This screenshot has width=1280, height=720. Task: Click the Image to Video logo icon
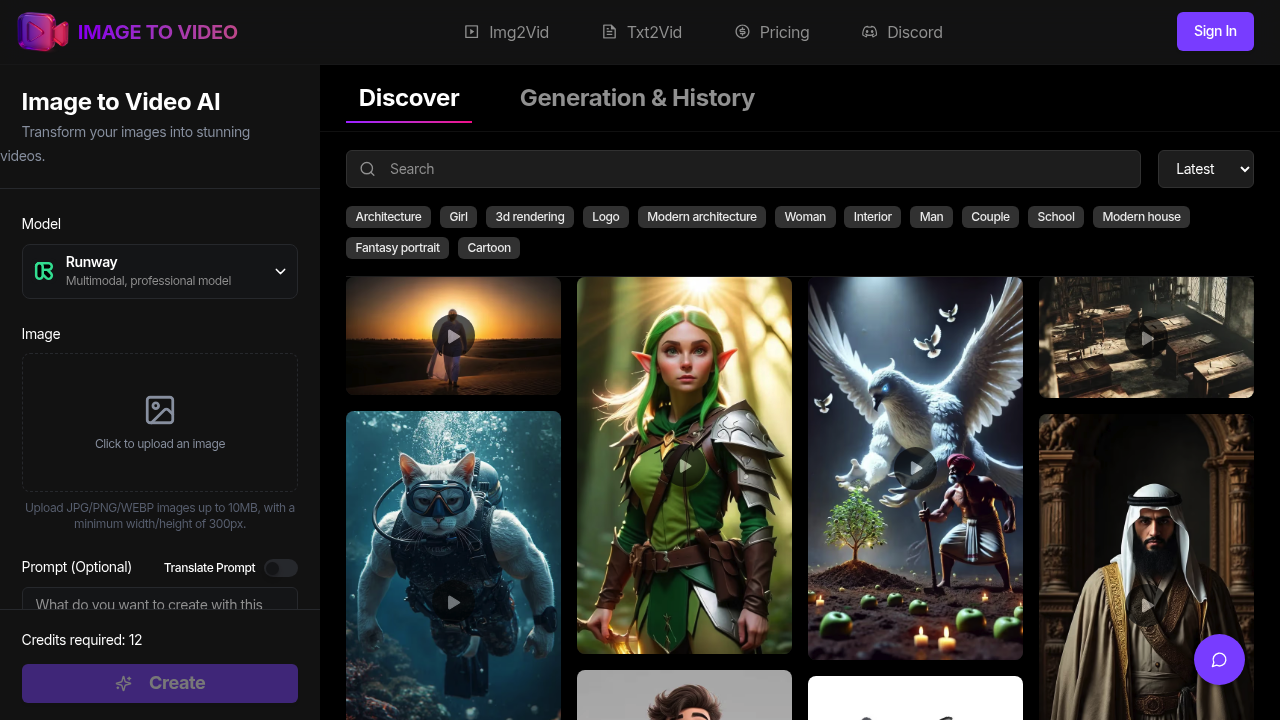point(42,32)
